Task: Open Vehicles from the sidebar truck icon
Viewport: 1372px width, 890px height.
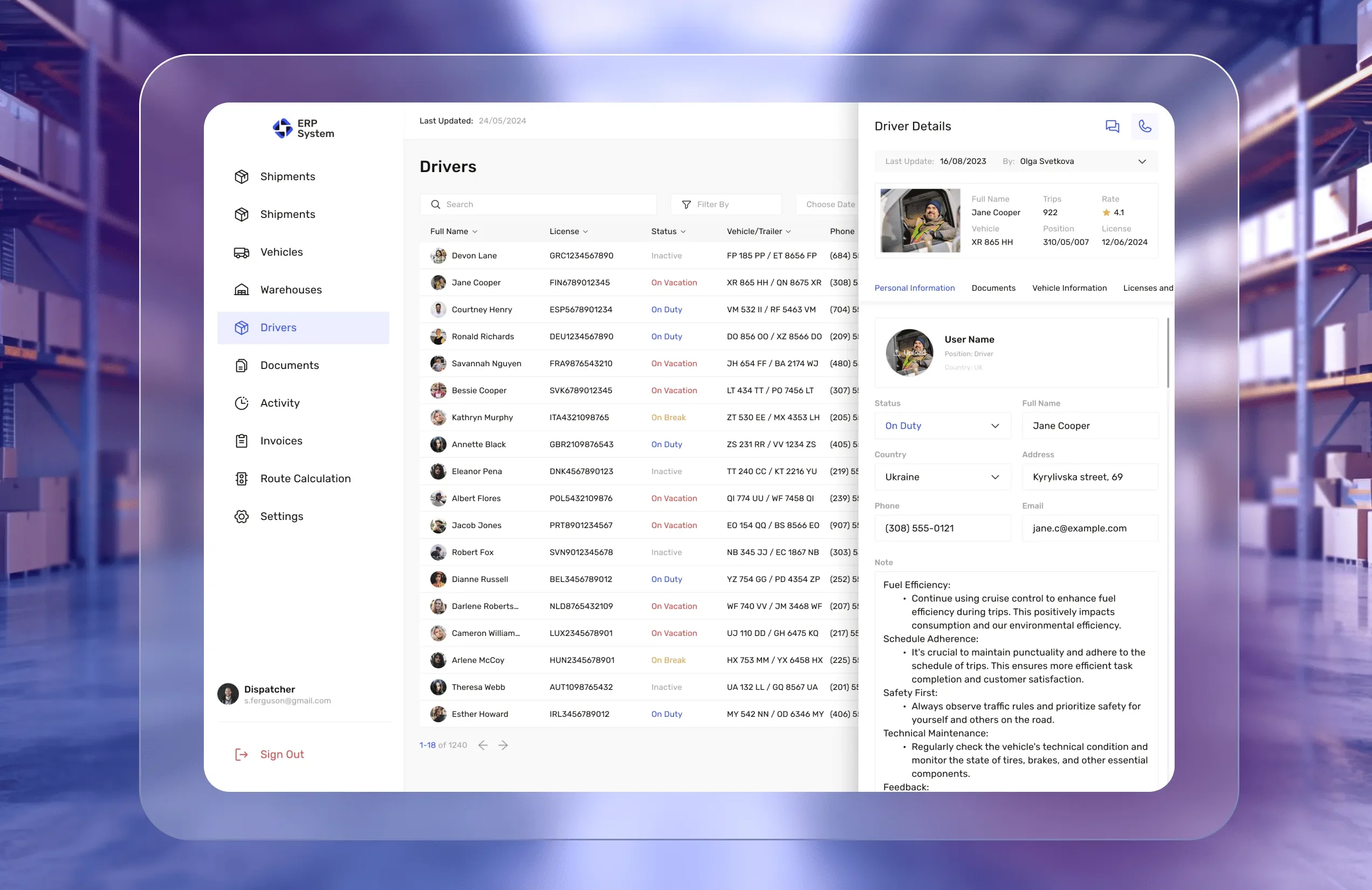Action: click(x=242, y=252)
